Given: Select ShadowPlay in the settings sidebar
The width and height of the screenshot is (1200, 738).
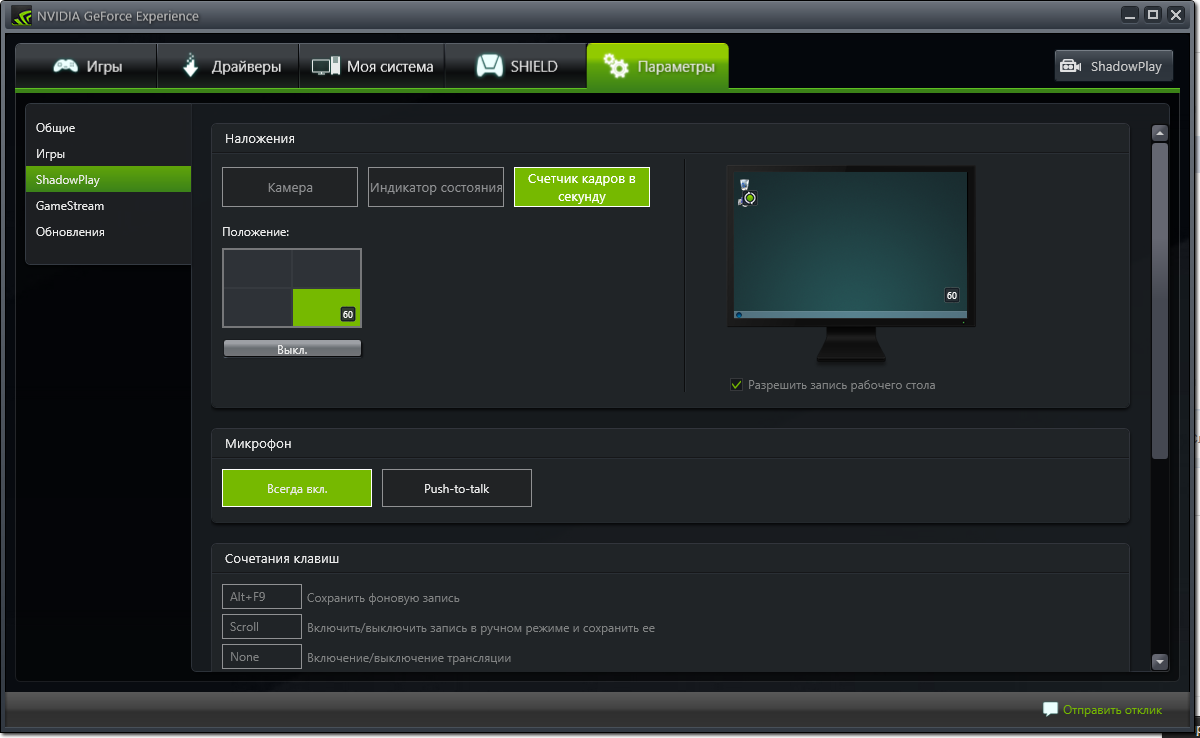Looking at the screenshot, I should 108,180.
